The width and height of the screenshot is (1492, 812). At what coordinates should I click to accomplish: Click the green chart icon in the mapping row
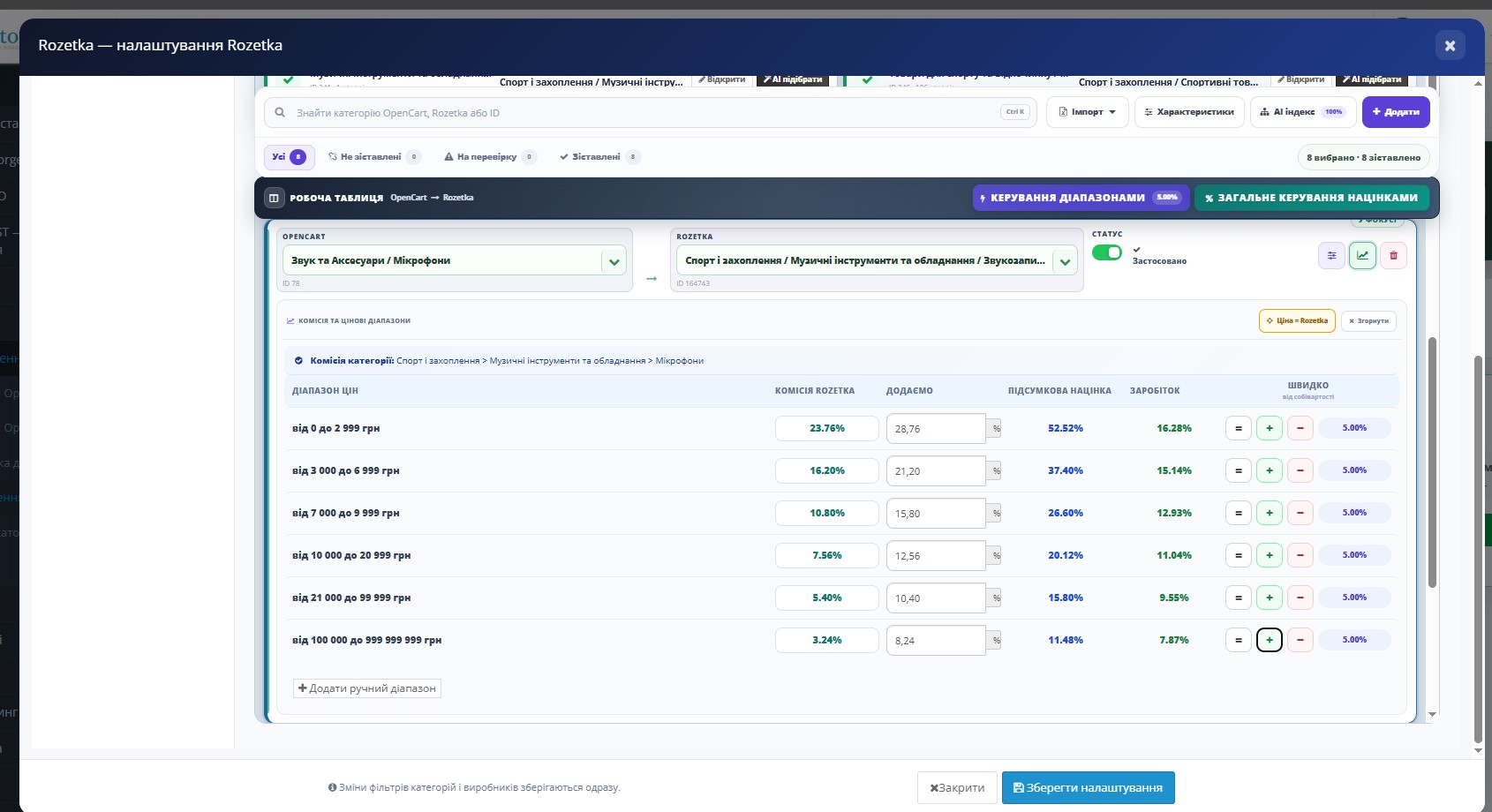click(x=1362, y=256)
